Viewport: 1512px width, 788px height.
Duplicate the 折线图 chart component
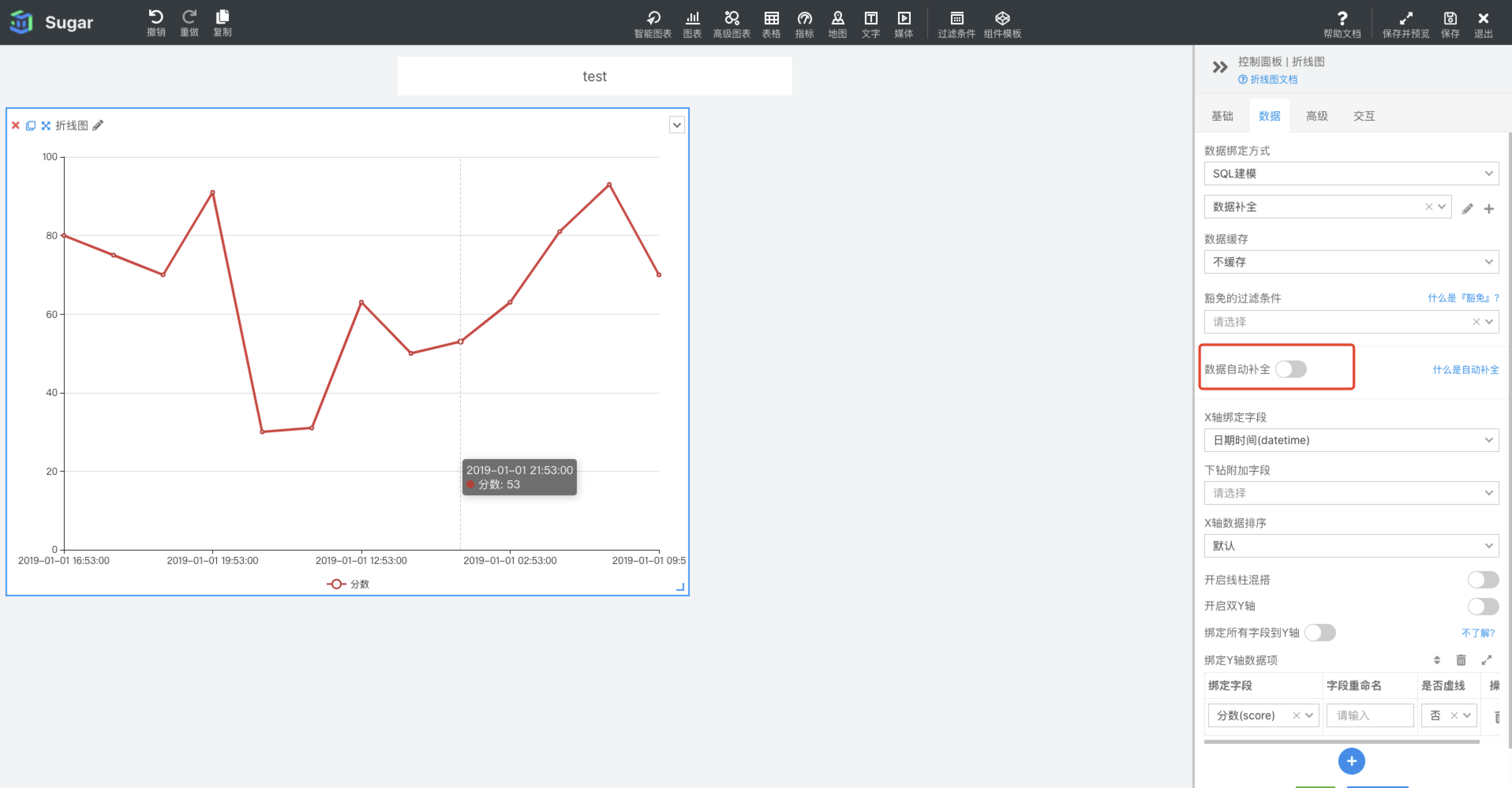[30, 125]
